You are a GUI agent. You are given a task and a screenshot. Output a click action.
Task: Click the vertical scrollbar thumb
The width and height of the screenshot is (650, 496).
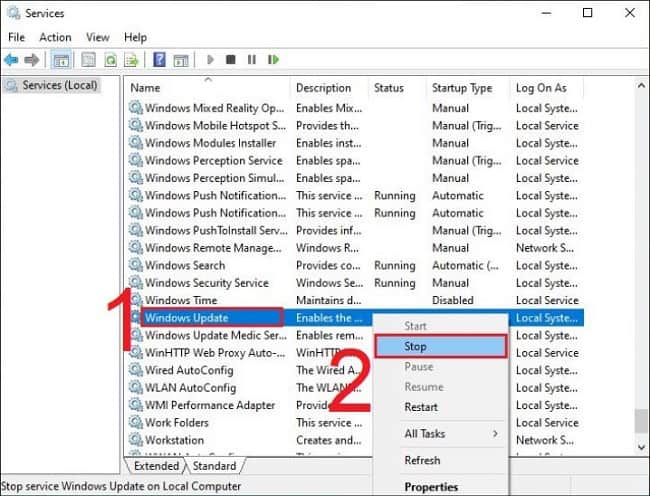(641, 421)
